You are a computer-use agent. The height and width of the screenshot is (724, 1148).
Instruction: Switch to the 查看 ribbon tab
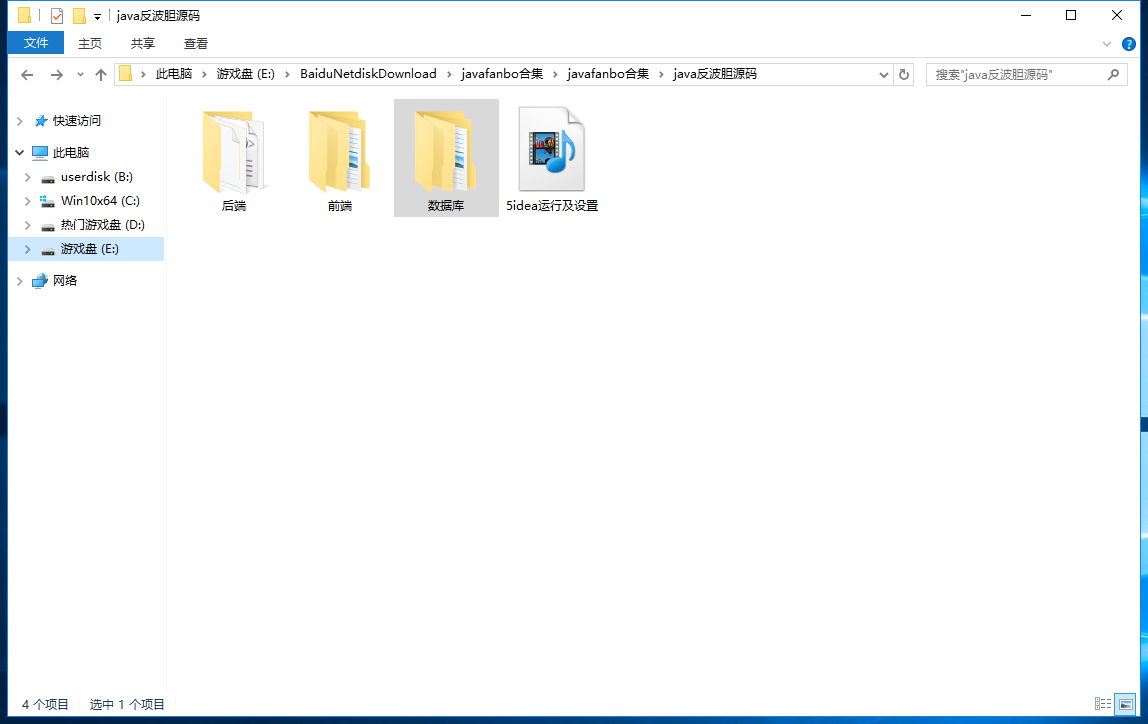[x=195, y=44]
